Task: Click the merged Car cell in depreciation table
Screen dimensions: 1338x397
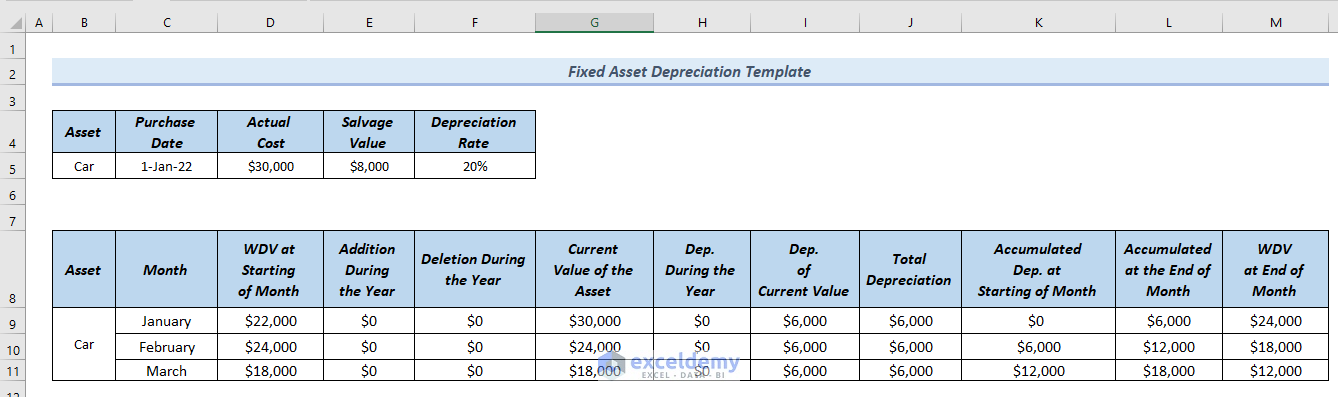Action: (x=84, y=345)
